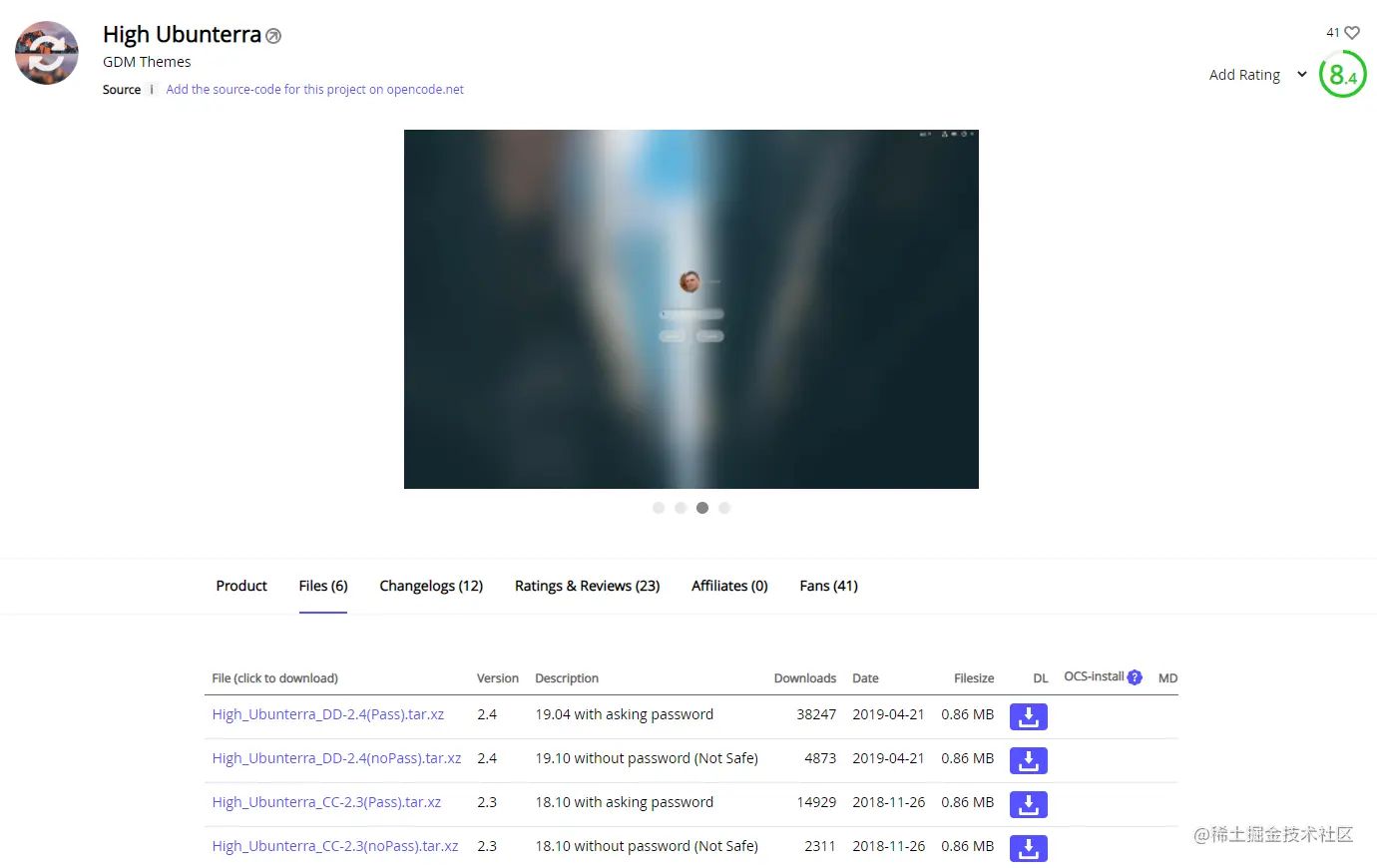Download High_Ubunterra_DD-2.4(noPass) via DL icon
Image resolution: width=1377 pixels, height=868 pixels.
pyautogui.click(x=1029, y=760)
